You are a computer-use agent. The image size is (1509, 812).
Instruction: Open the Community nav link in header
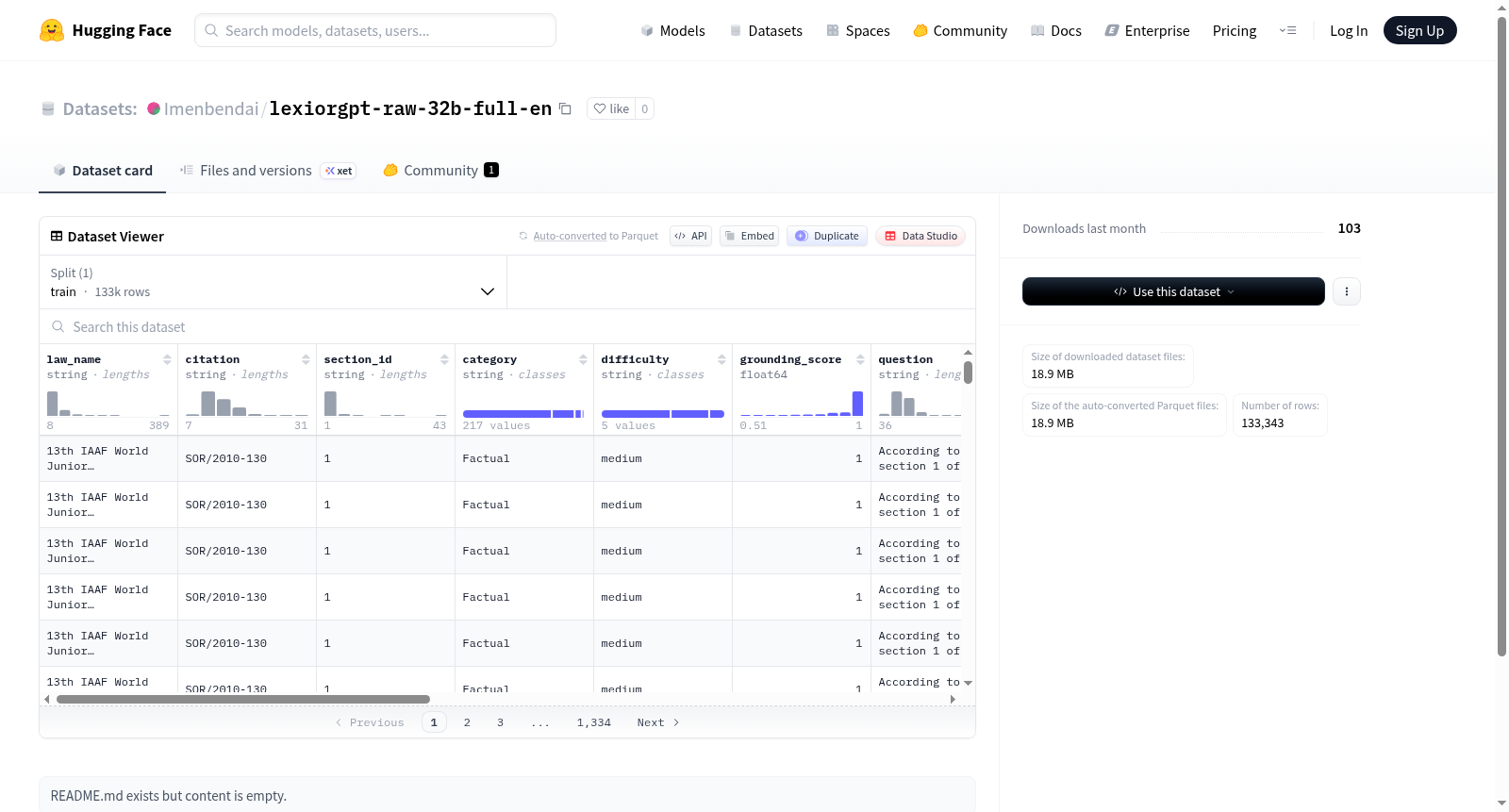(x=960, y=30)
